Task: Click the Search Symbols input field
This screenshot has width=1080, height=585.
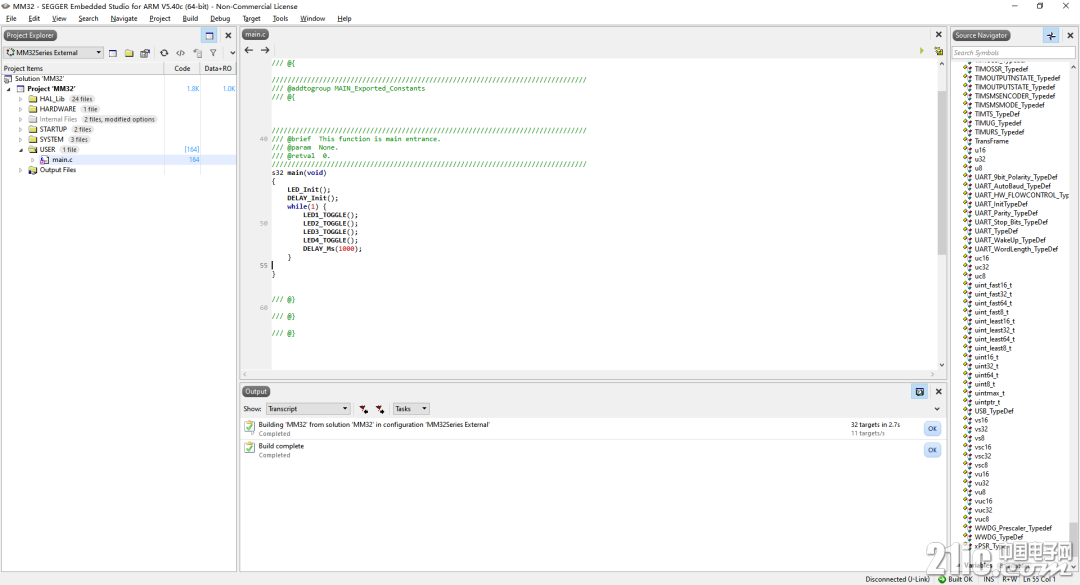Action: 1013,52
